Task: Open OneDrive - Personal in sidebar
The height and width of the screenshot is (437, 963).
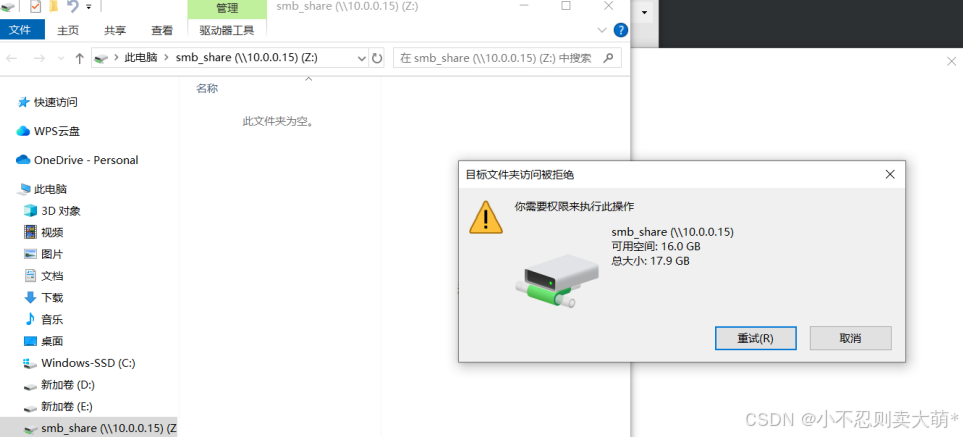Action: pos(77,160)
